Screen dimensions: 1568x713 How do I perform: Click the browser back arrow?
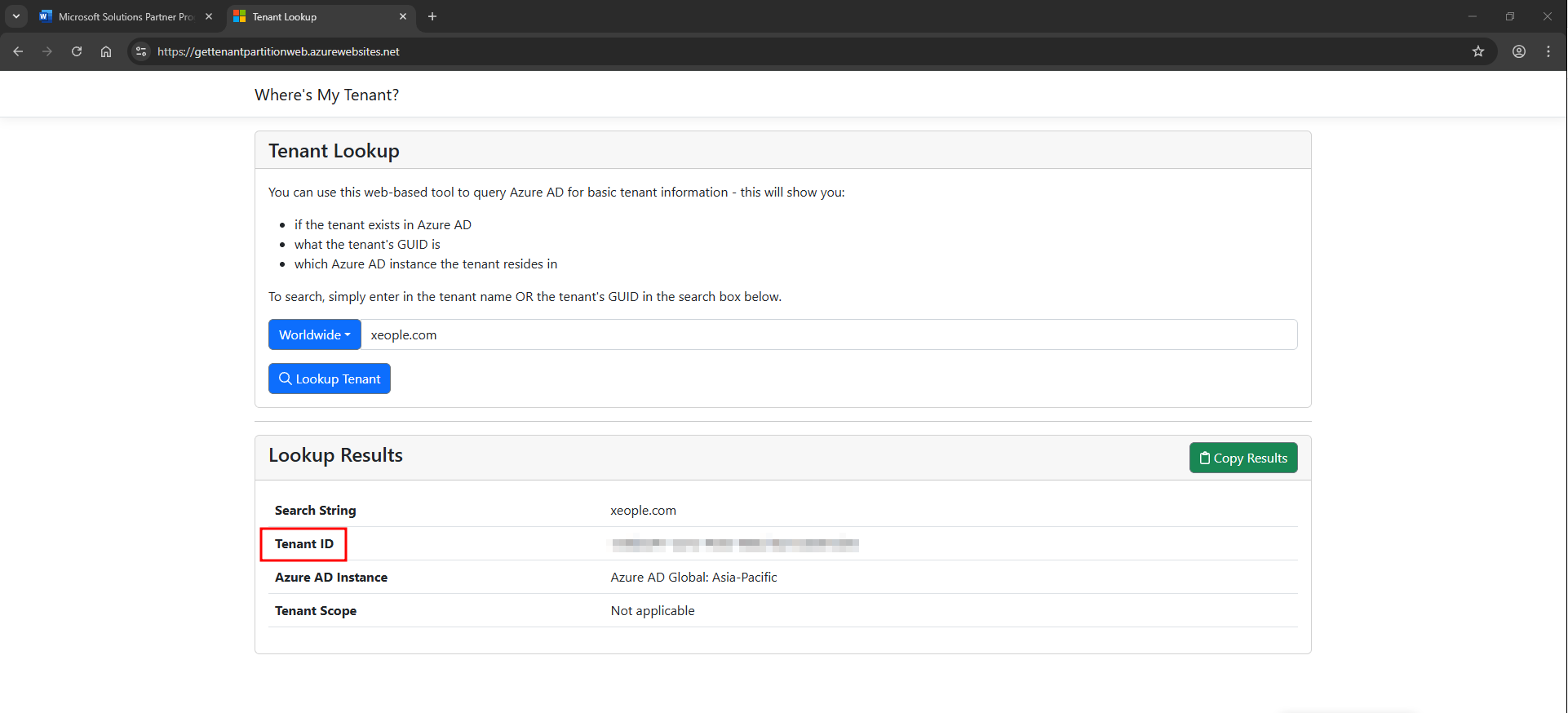point(18,51)
